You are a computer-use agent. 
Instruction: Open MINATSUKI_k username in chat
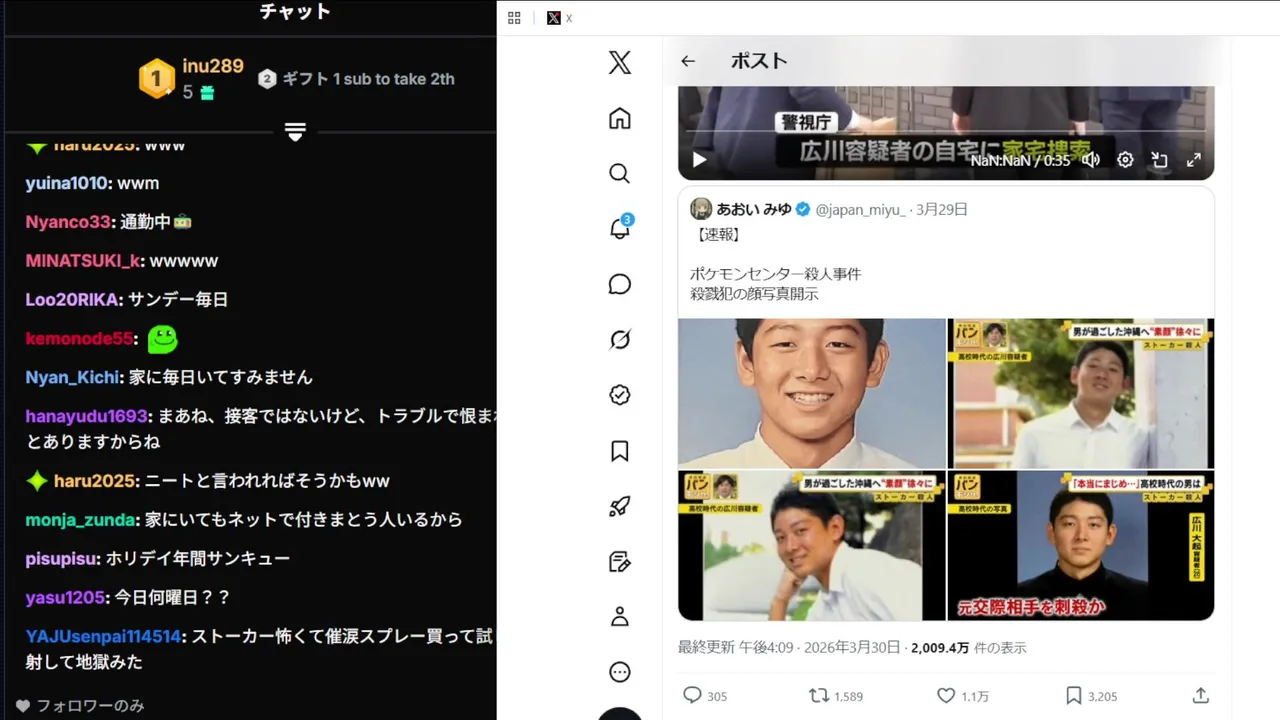83,261
